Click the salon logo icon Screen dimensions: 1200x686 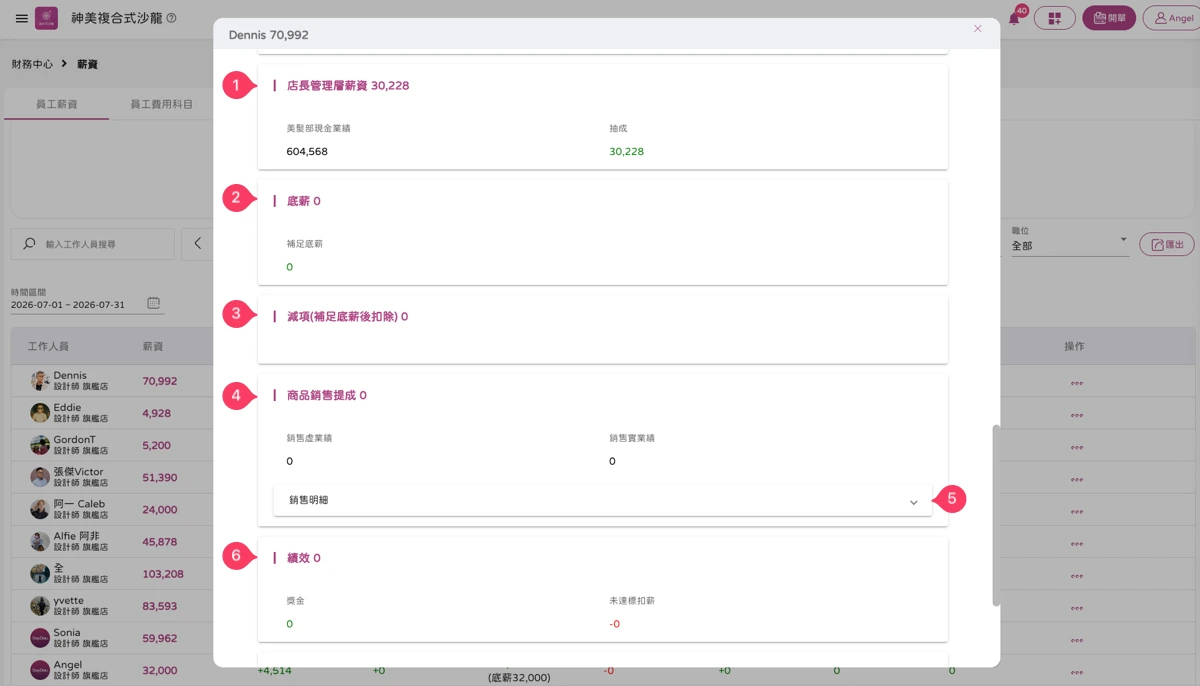pos(46,18)
